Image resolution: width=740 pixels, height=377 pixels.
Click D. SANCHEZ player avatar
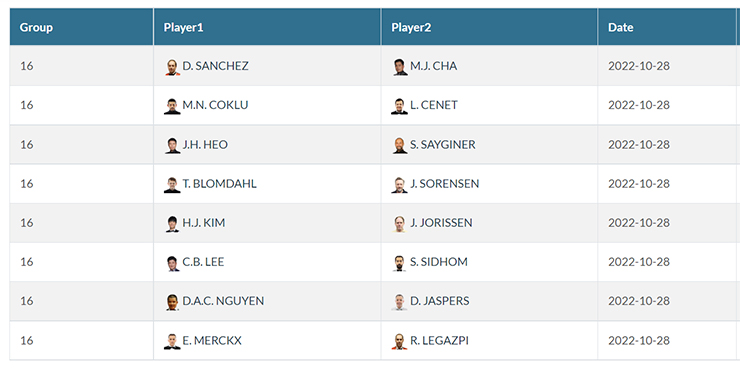[172, 67]
